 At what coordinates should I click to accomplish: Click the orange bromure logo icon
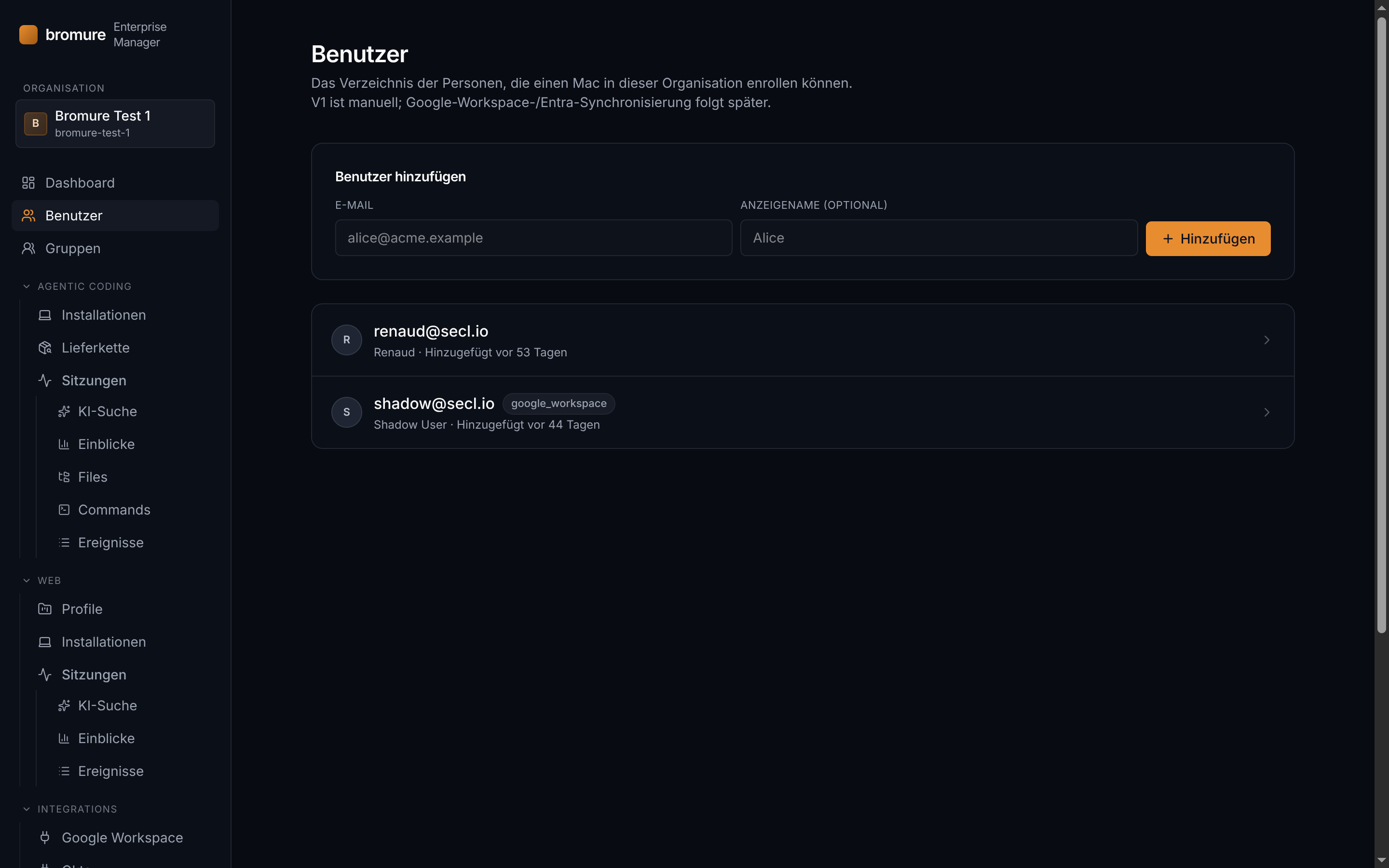[x=28, y=34]
